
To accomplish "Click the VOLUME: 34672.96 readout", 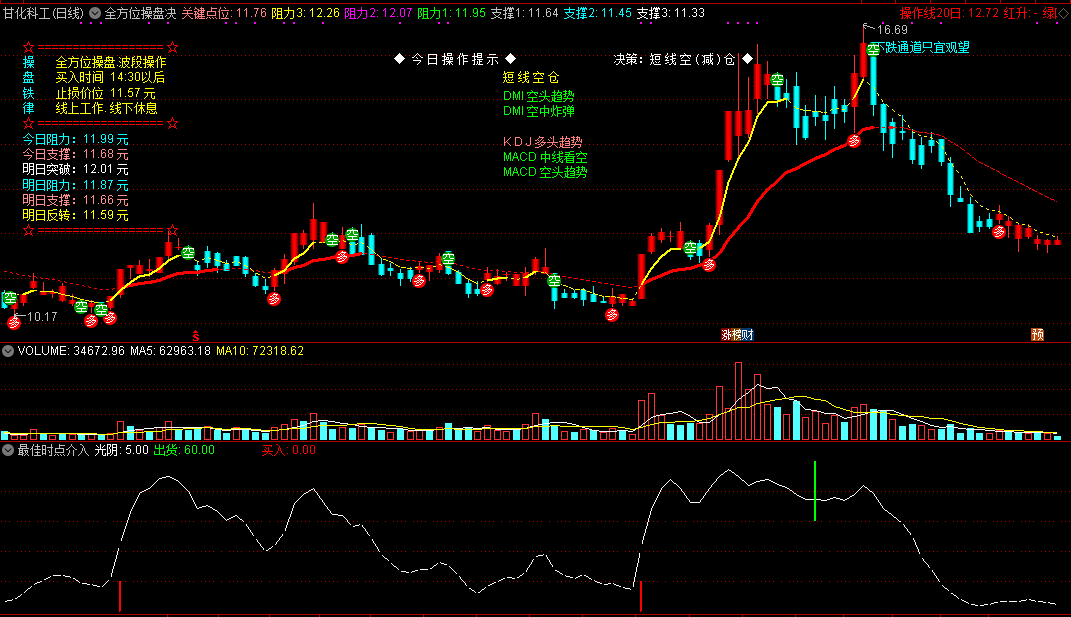I will (x=71, y=351).
